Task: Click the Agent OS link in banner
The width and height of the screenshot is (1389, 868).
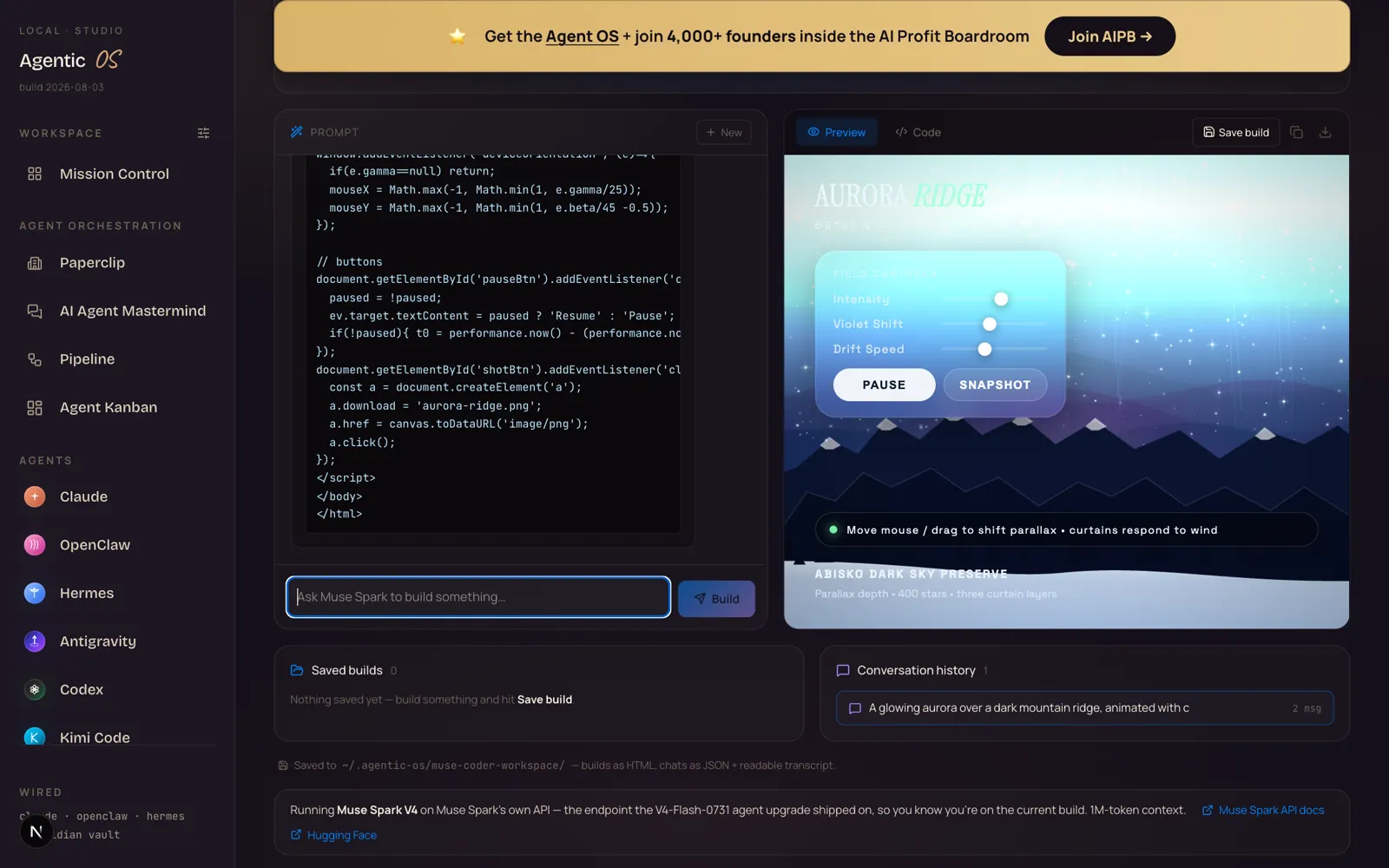Action: [x=582, y=36]
